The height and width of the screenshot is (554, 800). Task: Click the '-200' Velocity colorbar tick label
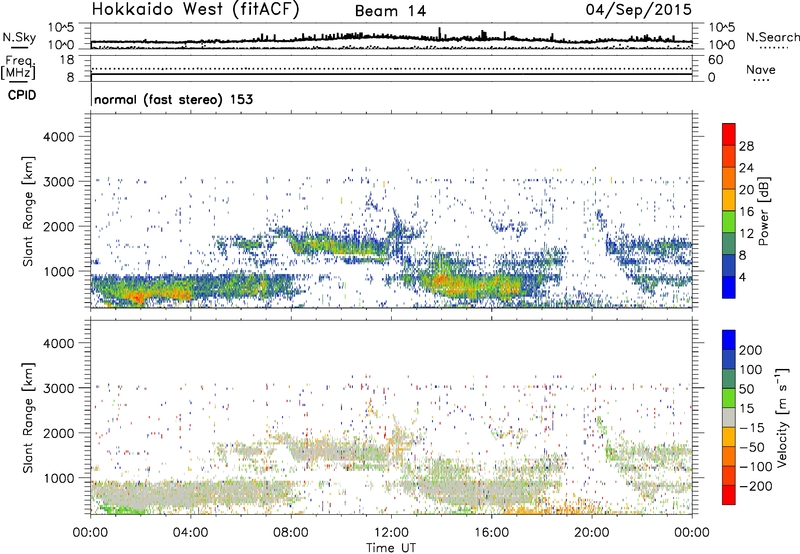pos(756,486)
